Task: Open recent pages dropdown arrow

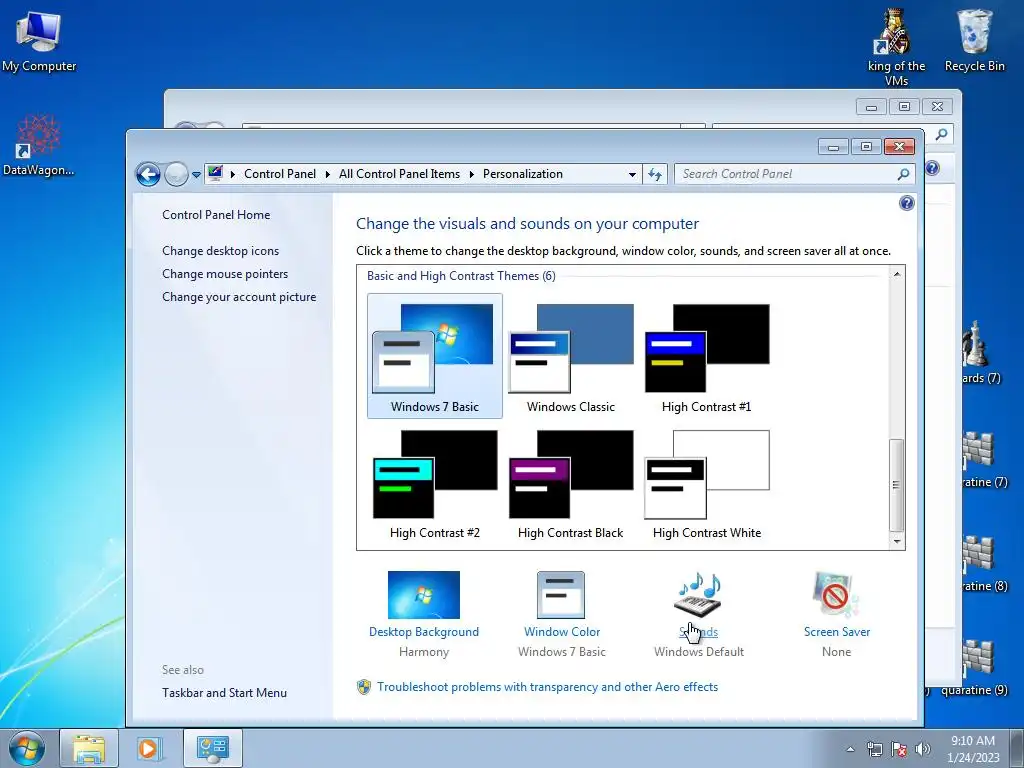Action: point(196,175)
